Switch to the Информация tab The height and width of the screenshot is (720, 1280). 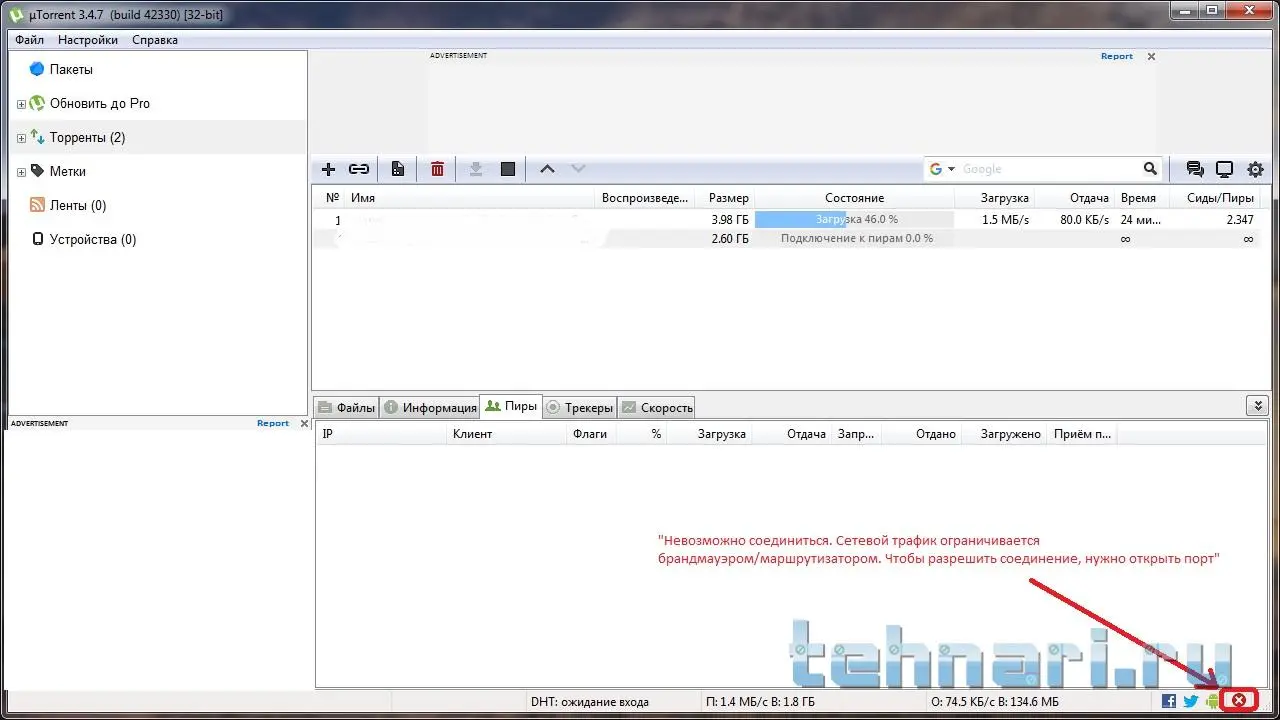pyautogui.click(x=430, y=407)
